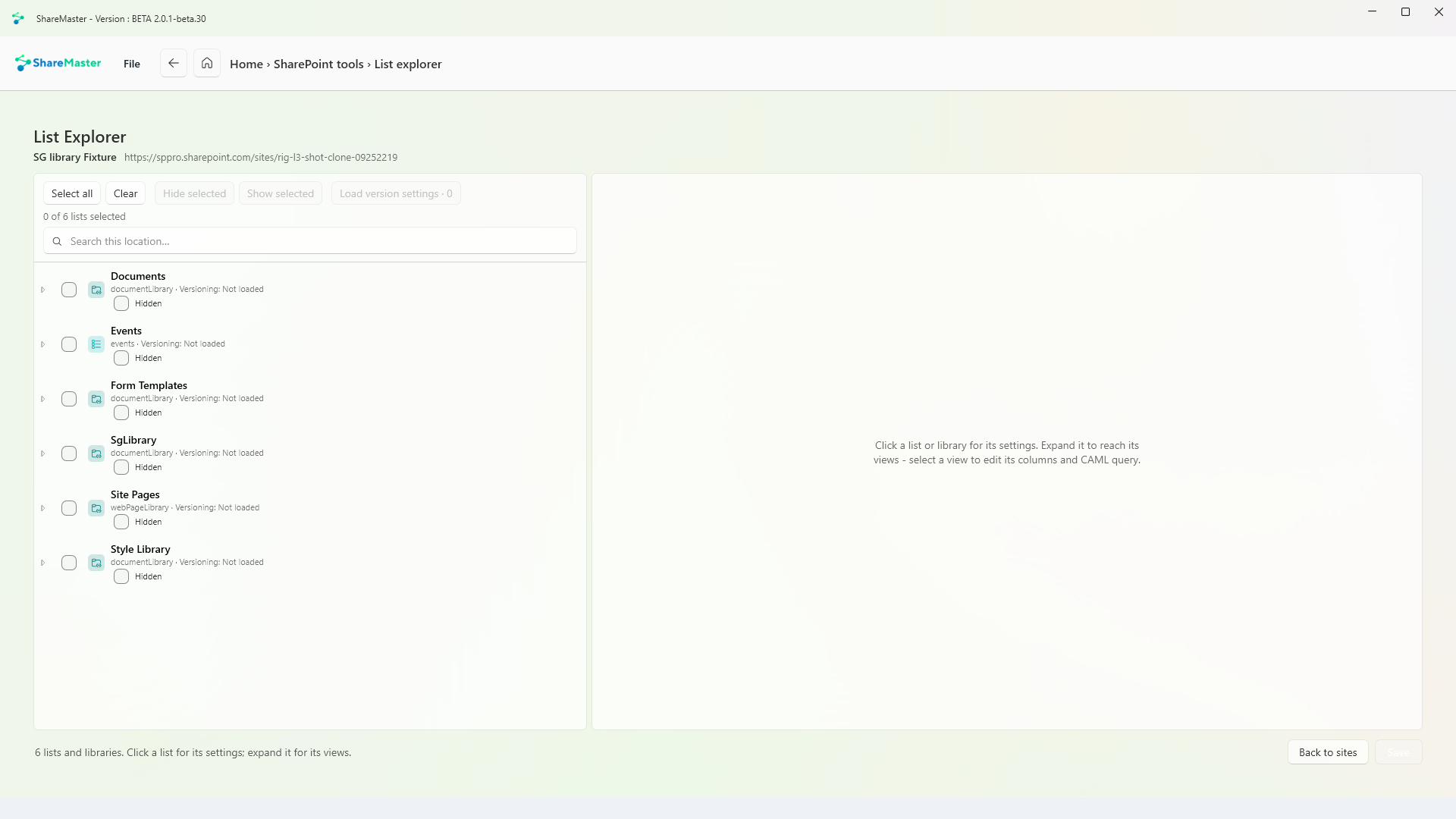
Task: Click the Style Library icon
Action: coord(96,563)
